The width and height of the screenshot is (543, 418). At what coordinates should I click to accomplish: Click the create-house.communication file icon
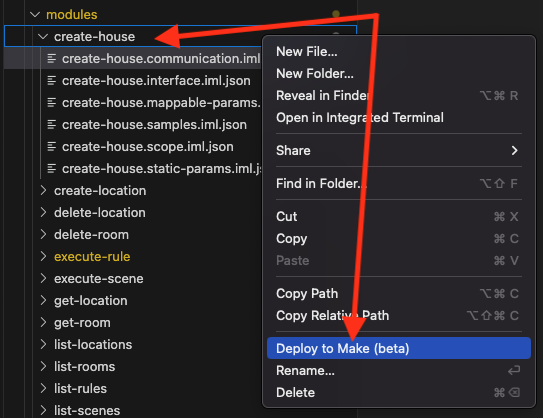(52, 59)
